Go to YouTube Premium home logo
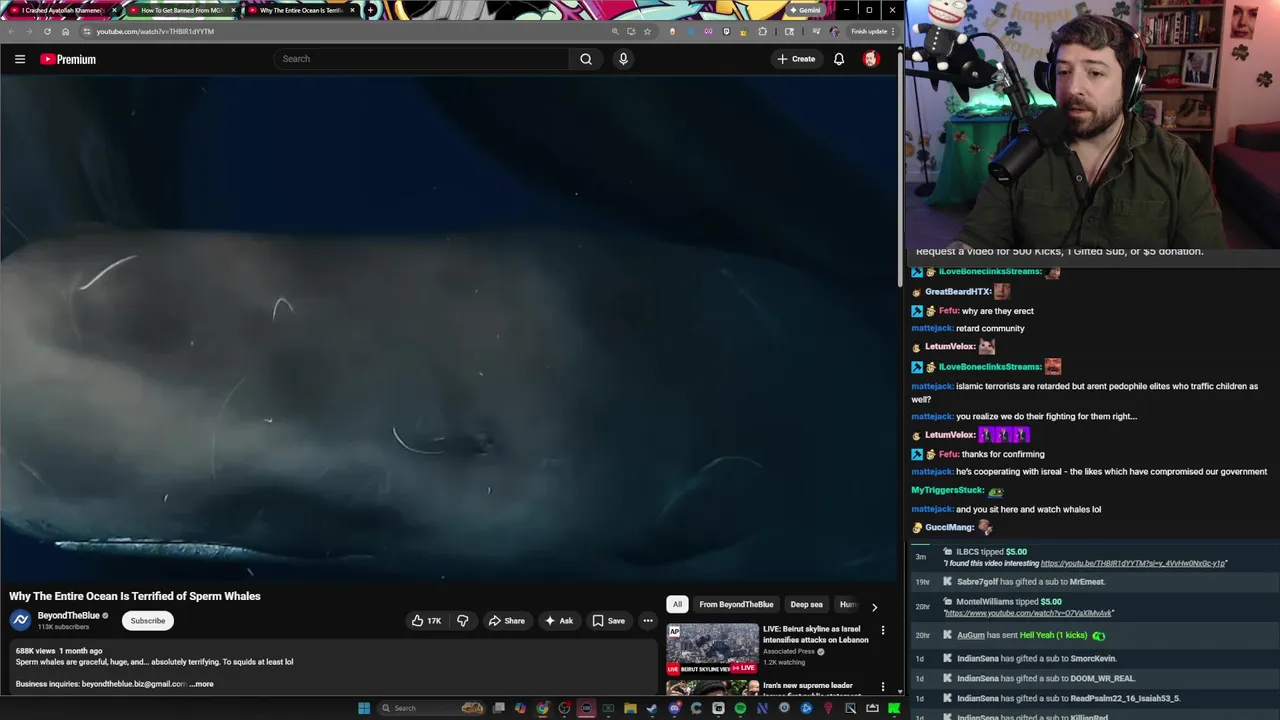The height and width of the screenshot is (720, 1280). (x=68, y=59)
